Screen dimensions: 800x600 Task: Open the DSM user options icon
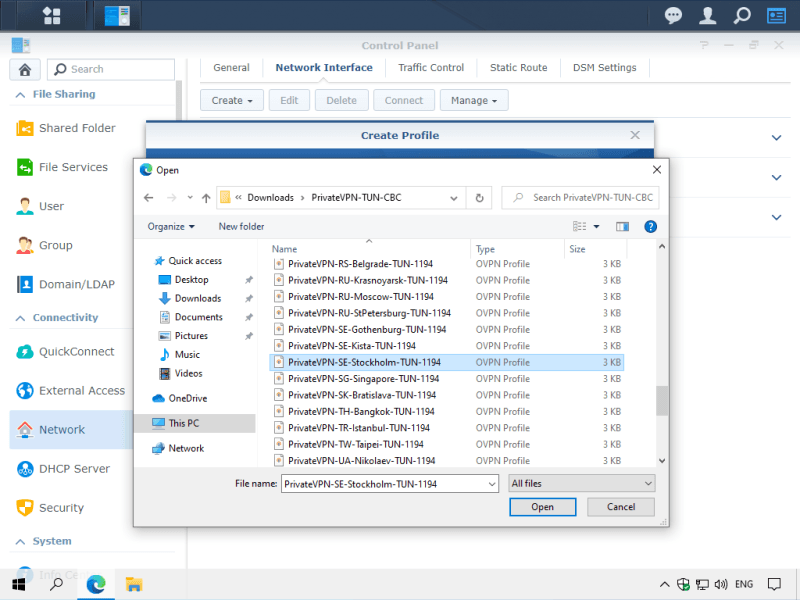point(708,16)
